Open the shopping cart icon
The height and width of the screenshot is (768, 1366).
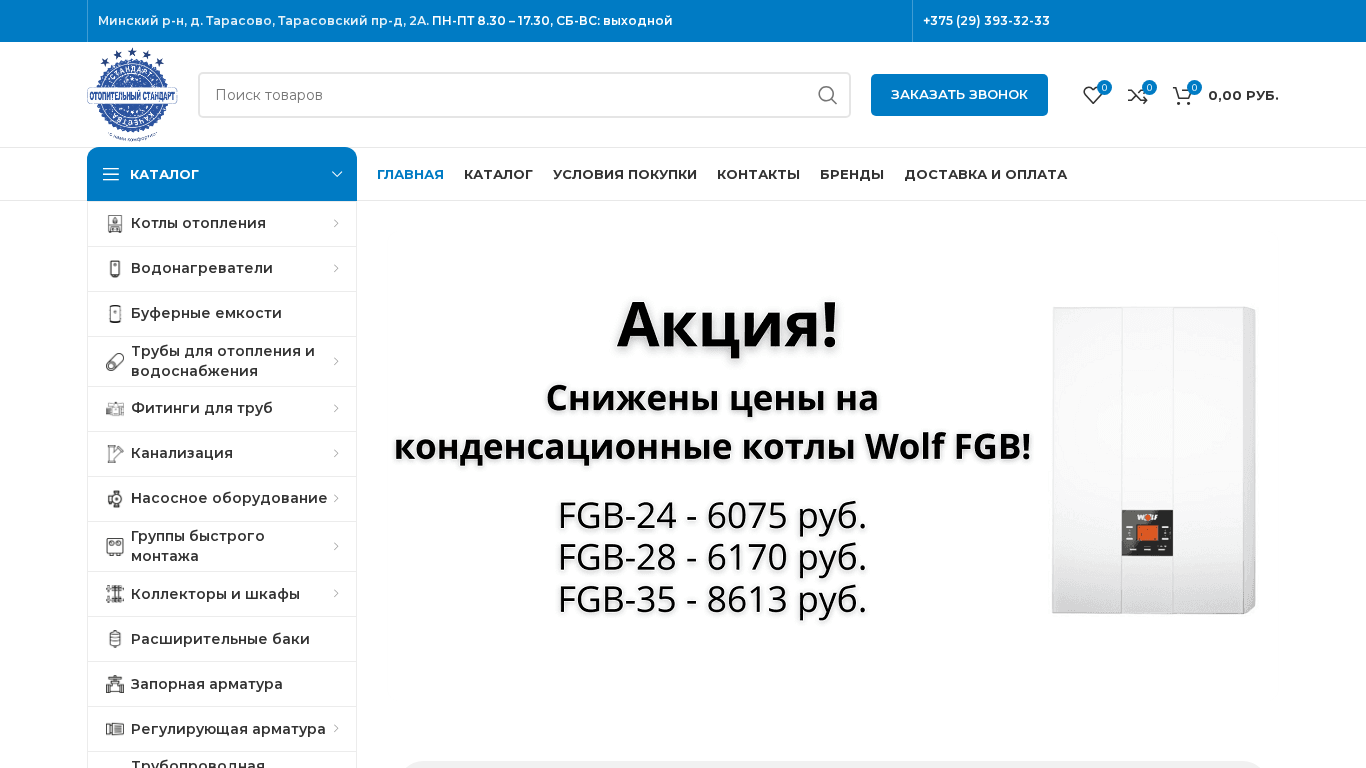coord(1183,95)
